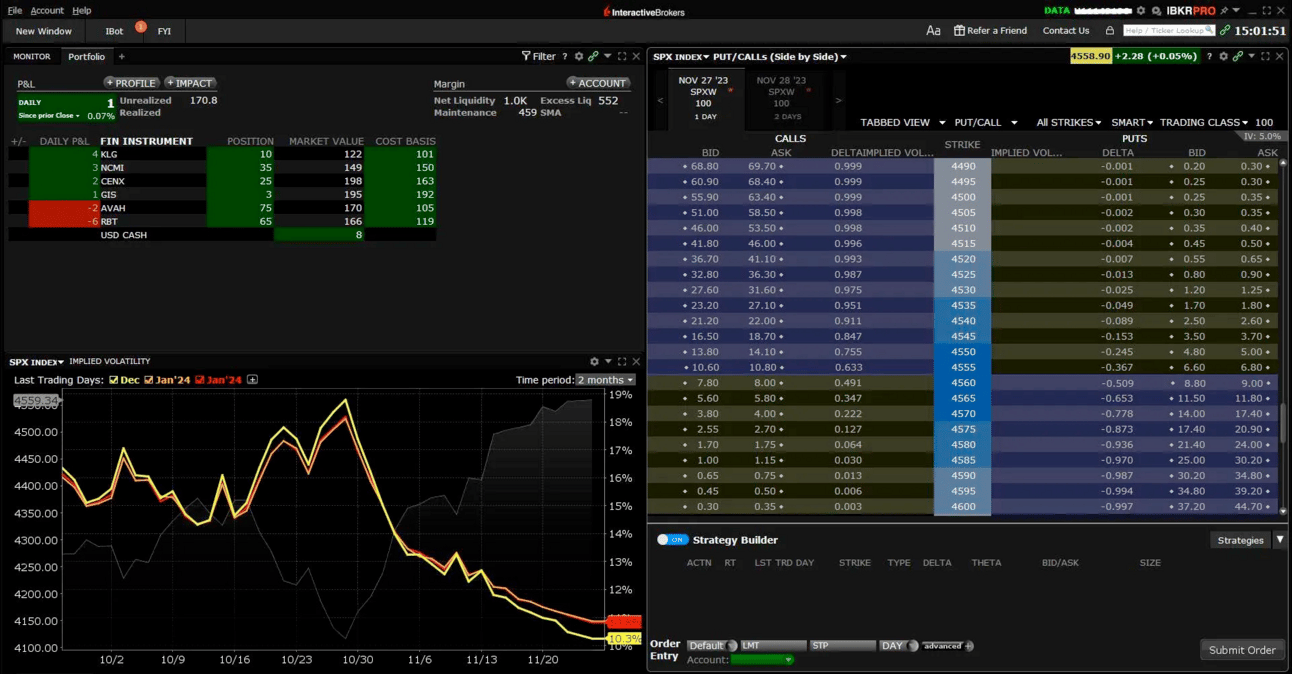
Task: Switch to the MONITOR tab
Action: click(x=32, y=57)
